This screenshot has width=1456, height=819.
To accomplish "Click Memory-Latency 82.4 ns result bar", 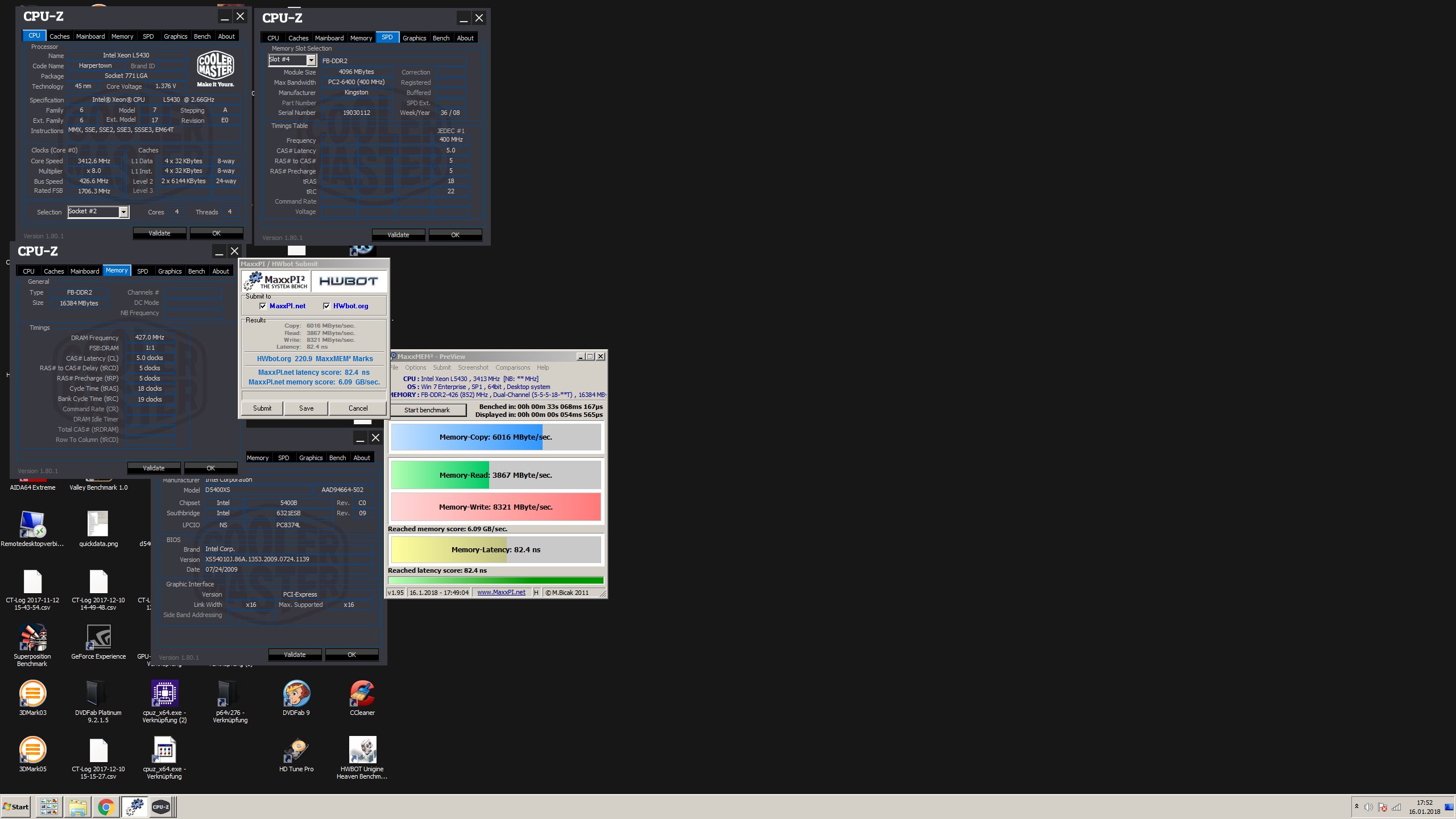I will point(496,550).
